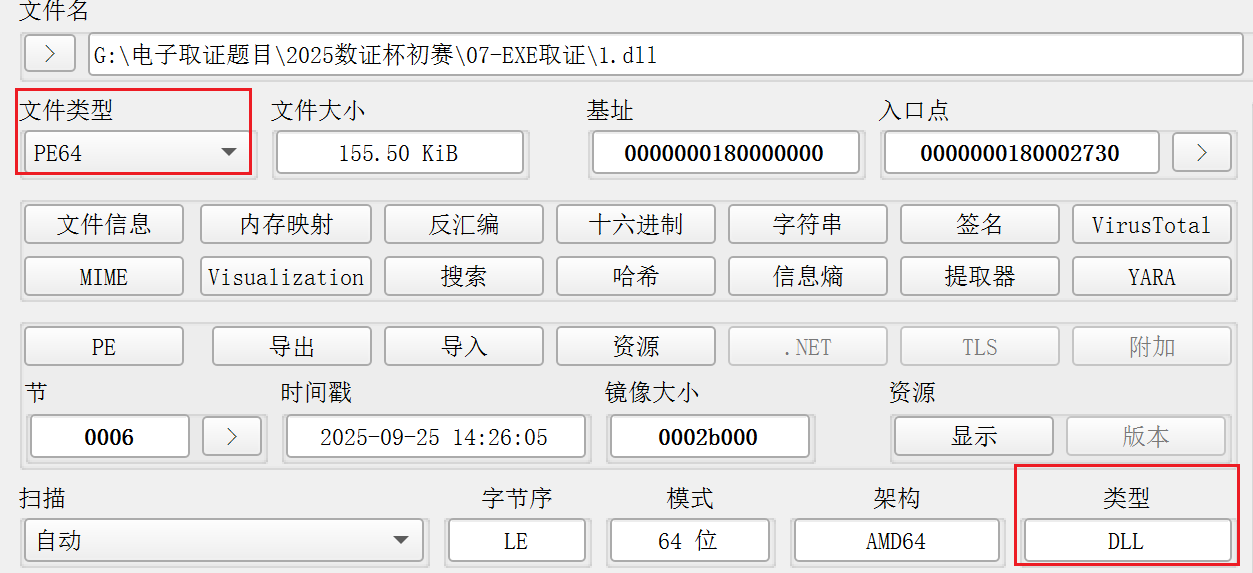
Task: Open the 字符串 strings list
Action: coord(808,225)
